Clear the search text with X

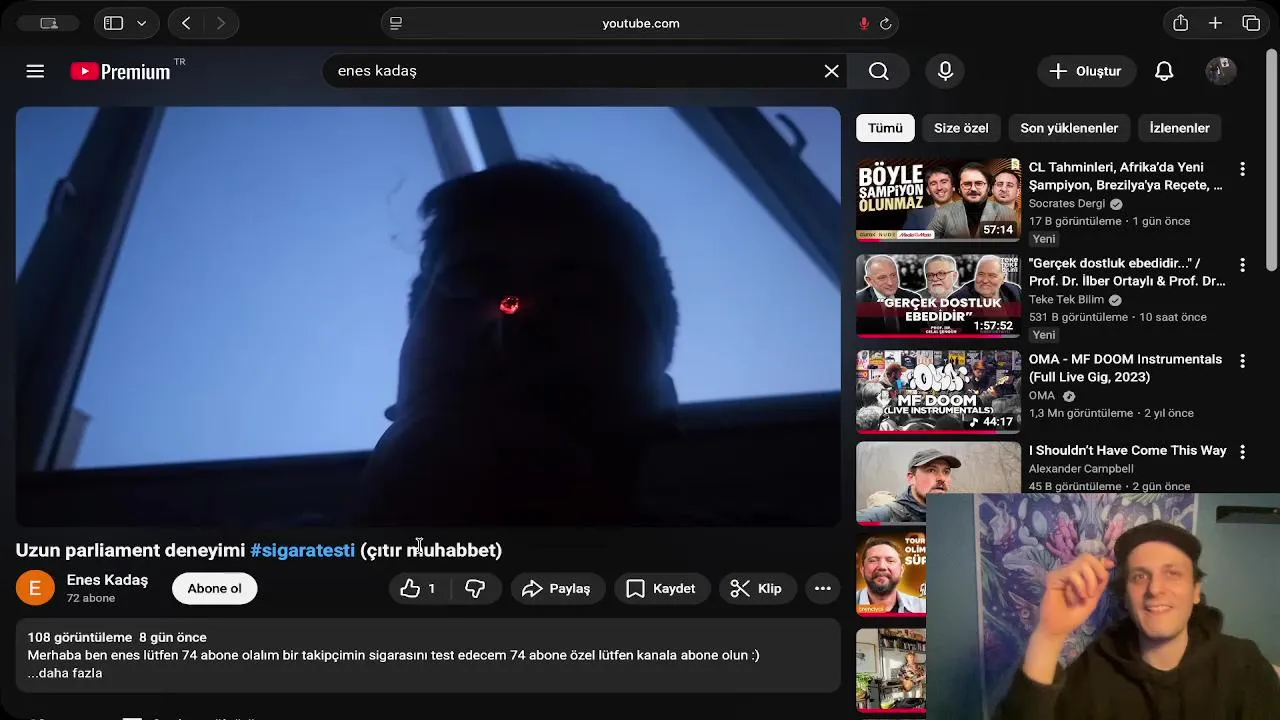[x=831, y=71]
